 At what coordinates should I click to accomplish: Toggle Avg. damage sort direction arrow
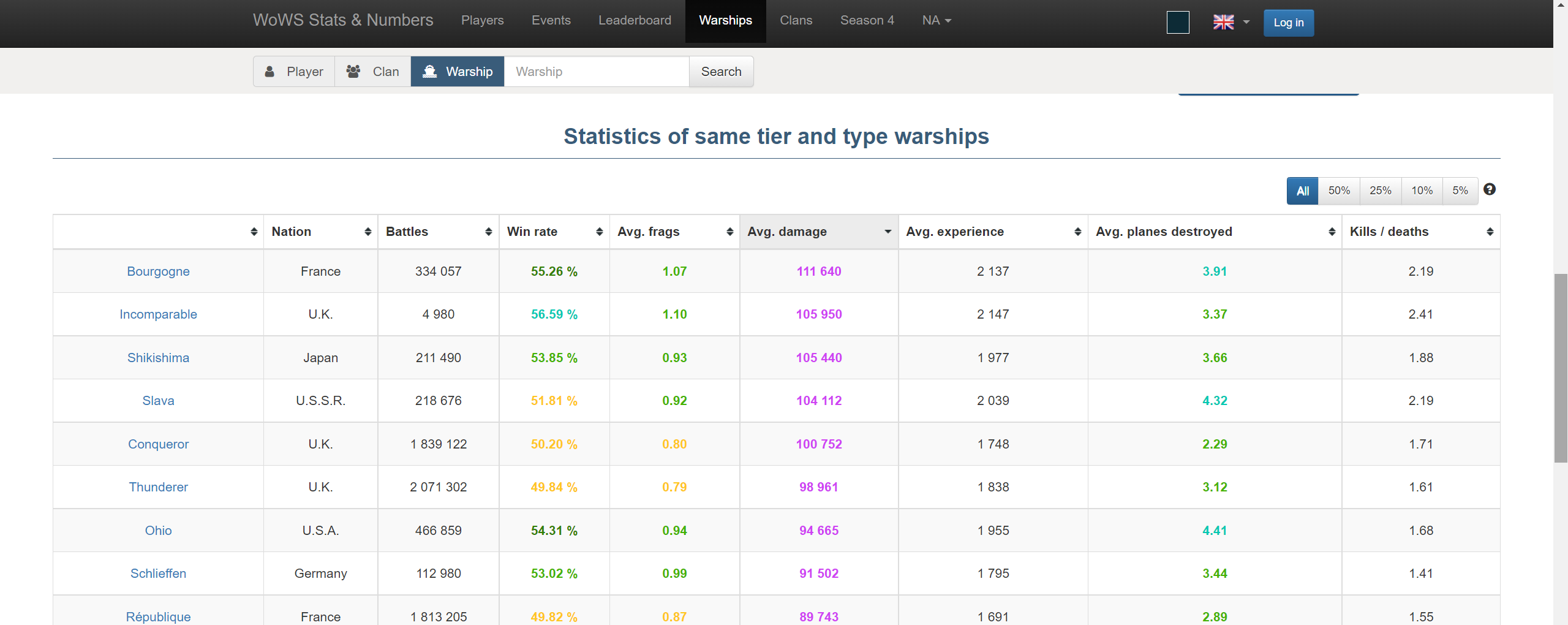point(888,232)
